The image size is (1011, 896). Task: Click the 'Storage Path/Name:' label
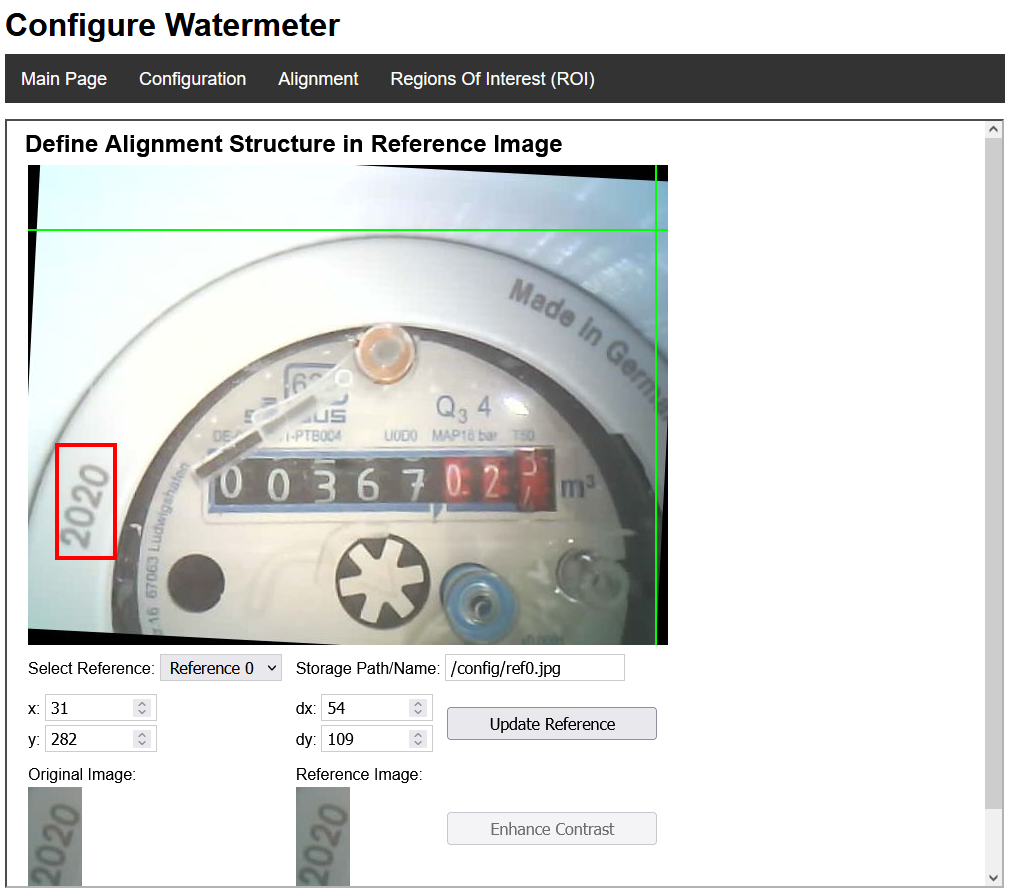[x=368, y=668]
